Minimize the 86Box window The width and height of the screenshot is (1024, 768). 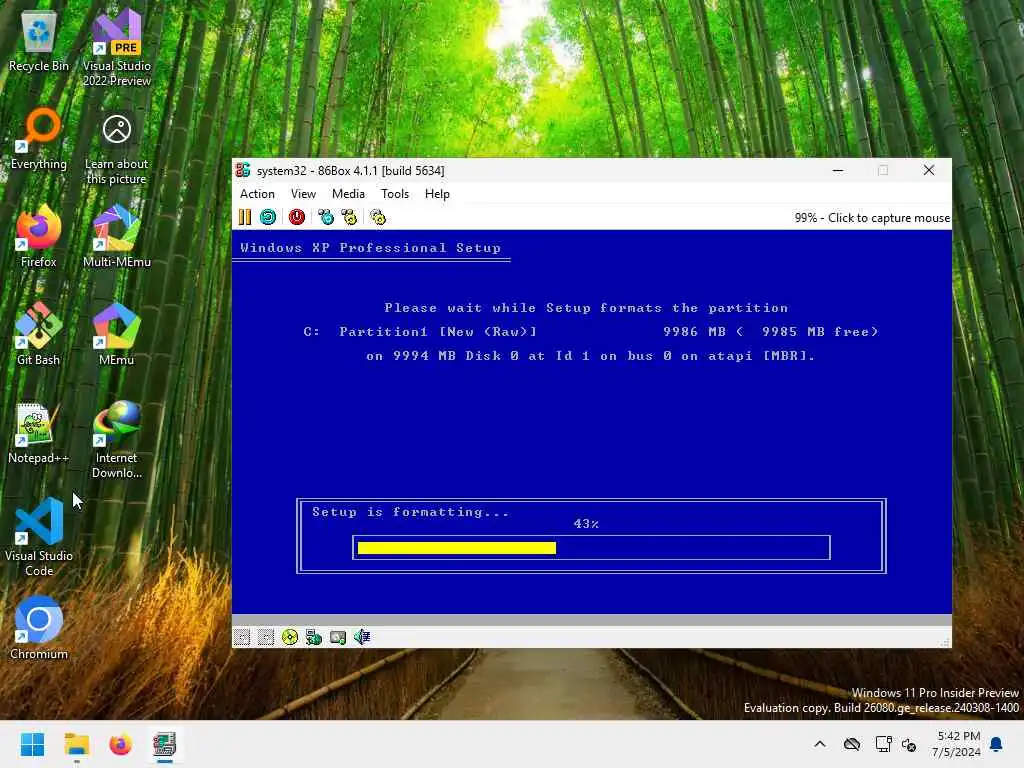click(x=838, y=170)
